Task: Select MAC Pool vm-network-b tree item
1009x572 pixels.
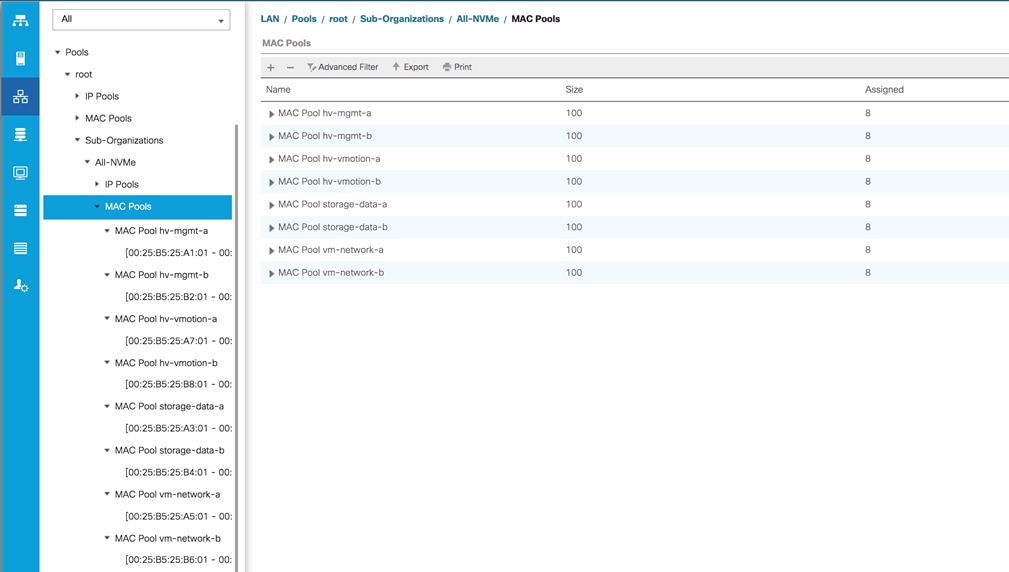Action: click(x=167, y=539)
